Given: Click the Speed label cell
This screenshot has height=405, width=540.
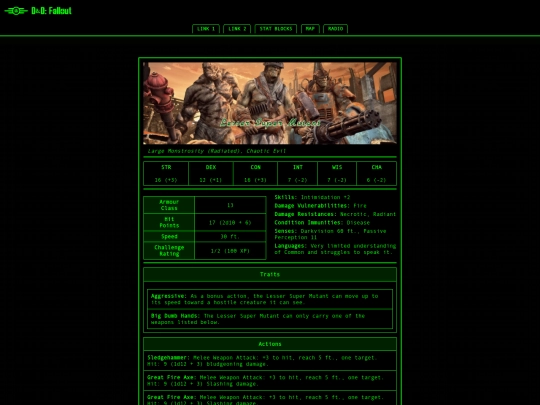Looking at the screenshot, I should tap(169, 237).
